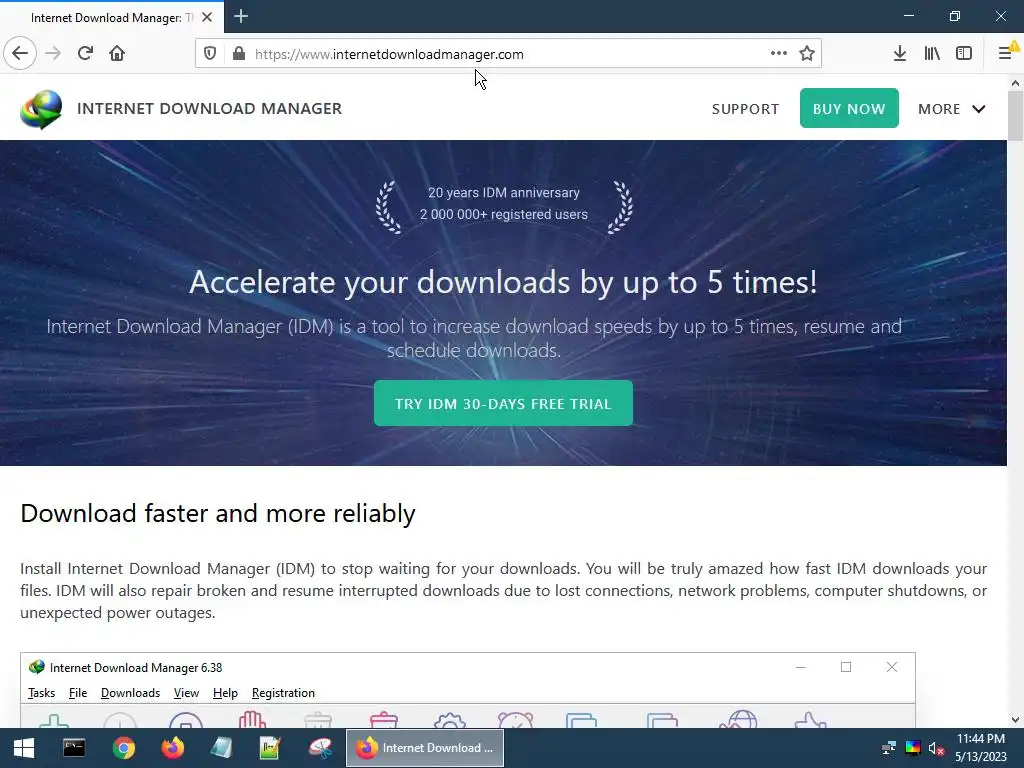Click the IDM 6.38 screenshot image
Screen dimensions: 1024x768
[468, 690]
